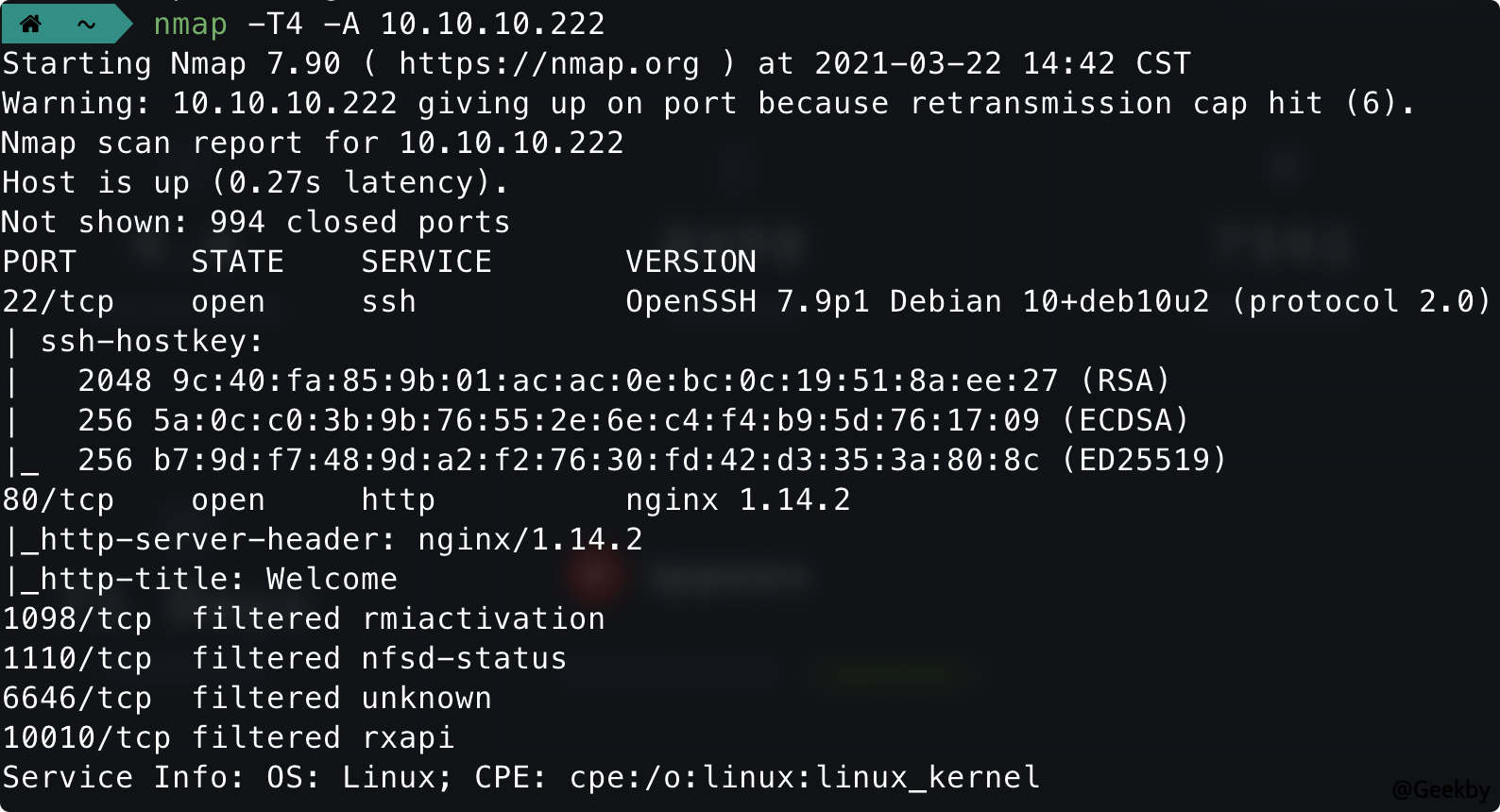This screenshot has height=812, width=1500.
Task: Click the 22/tcp port entry
Action: tap(58, 301)
